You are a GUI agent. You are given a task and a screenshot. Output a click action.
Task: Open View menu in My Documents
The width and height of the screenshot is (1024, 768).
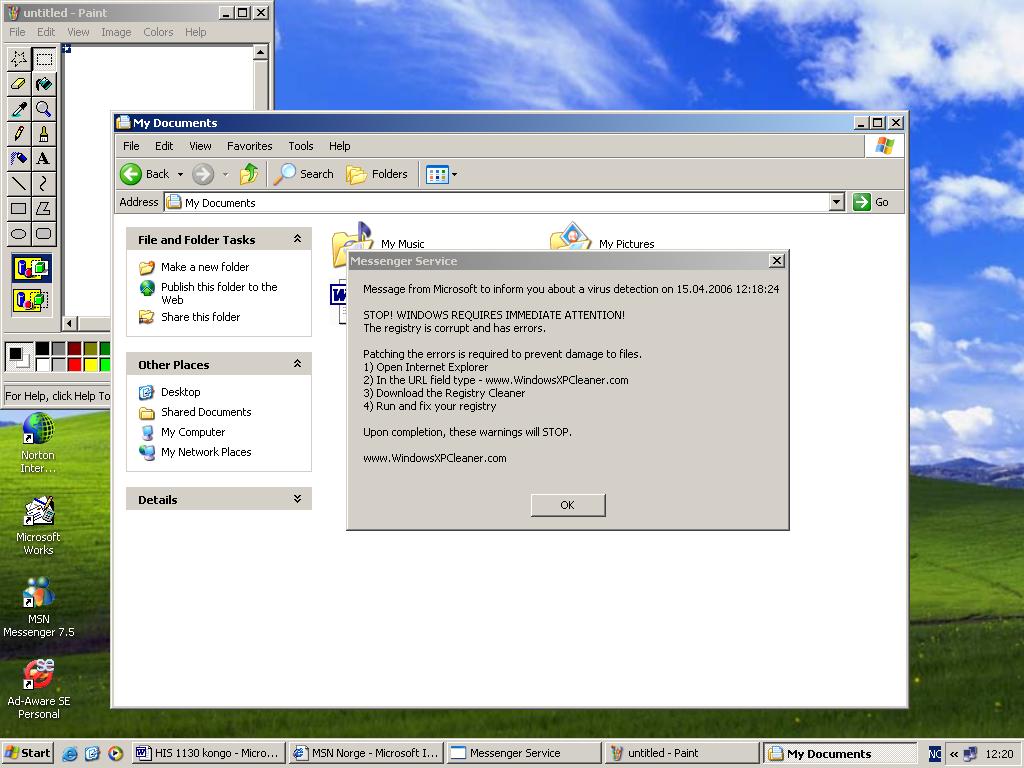(x=200, y=146)
